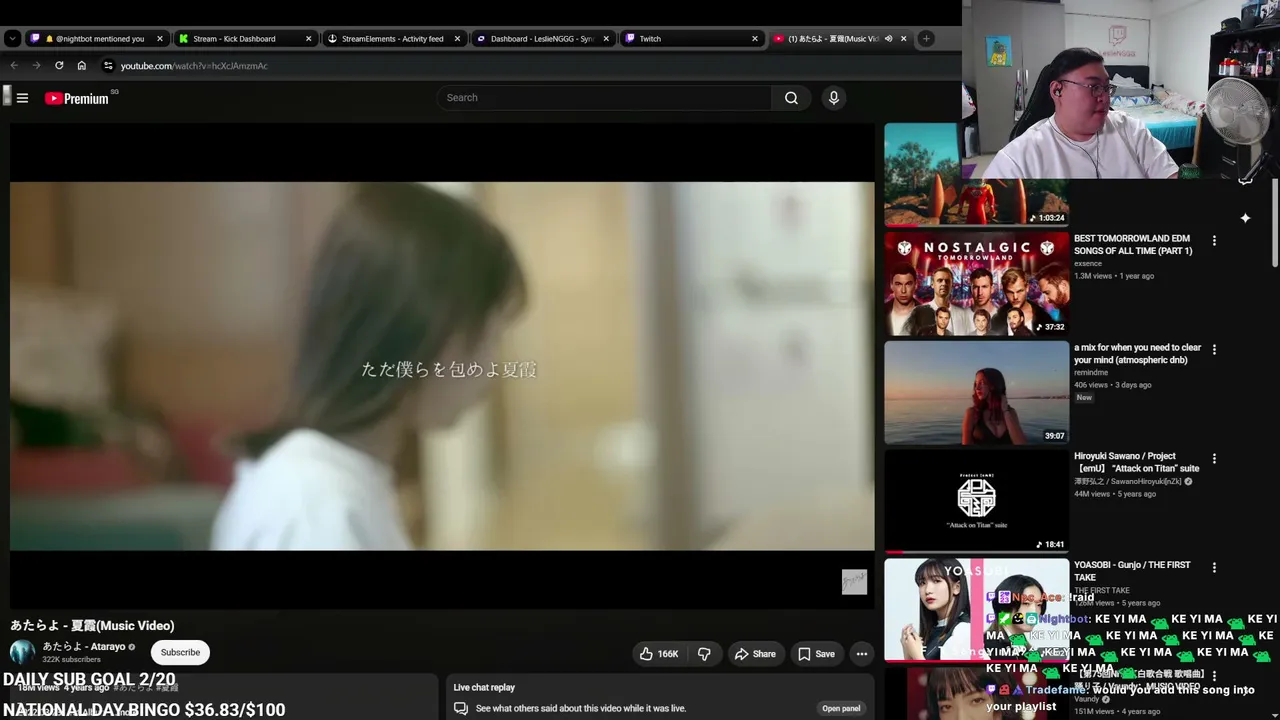Viewport: 1280px width, 720px height.
Task: Open the YOASOBI Gunjo video thumbnail
Action: pyautogui.click(x=976, y=610)
